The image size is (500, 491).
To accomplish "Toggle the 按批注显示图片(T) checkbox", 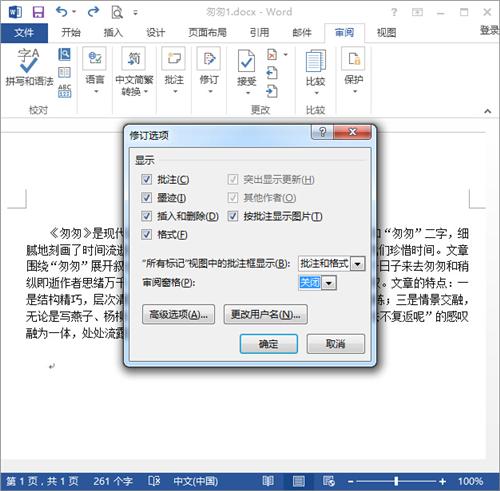I will 233,216.
